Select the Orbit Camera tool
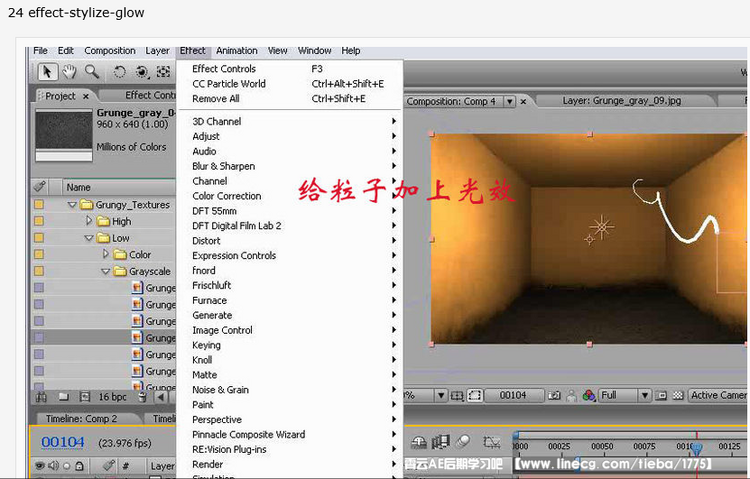 pos(142,72)
